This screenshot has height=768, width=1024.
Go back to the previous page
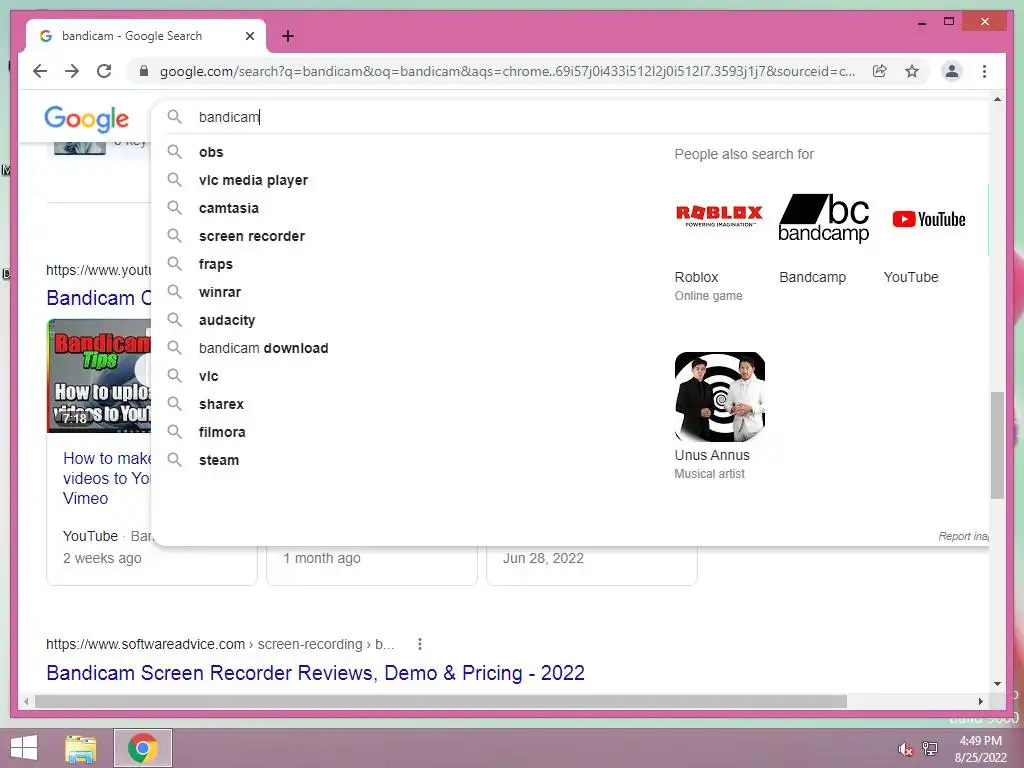(40, 71)
